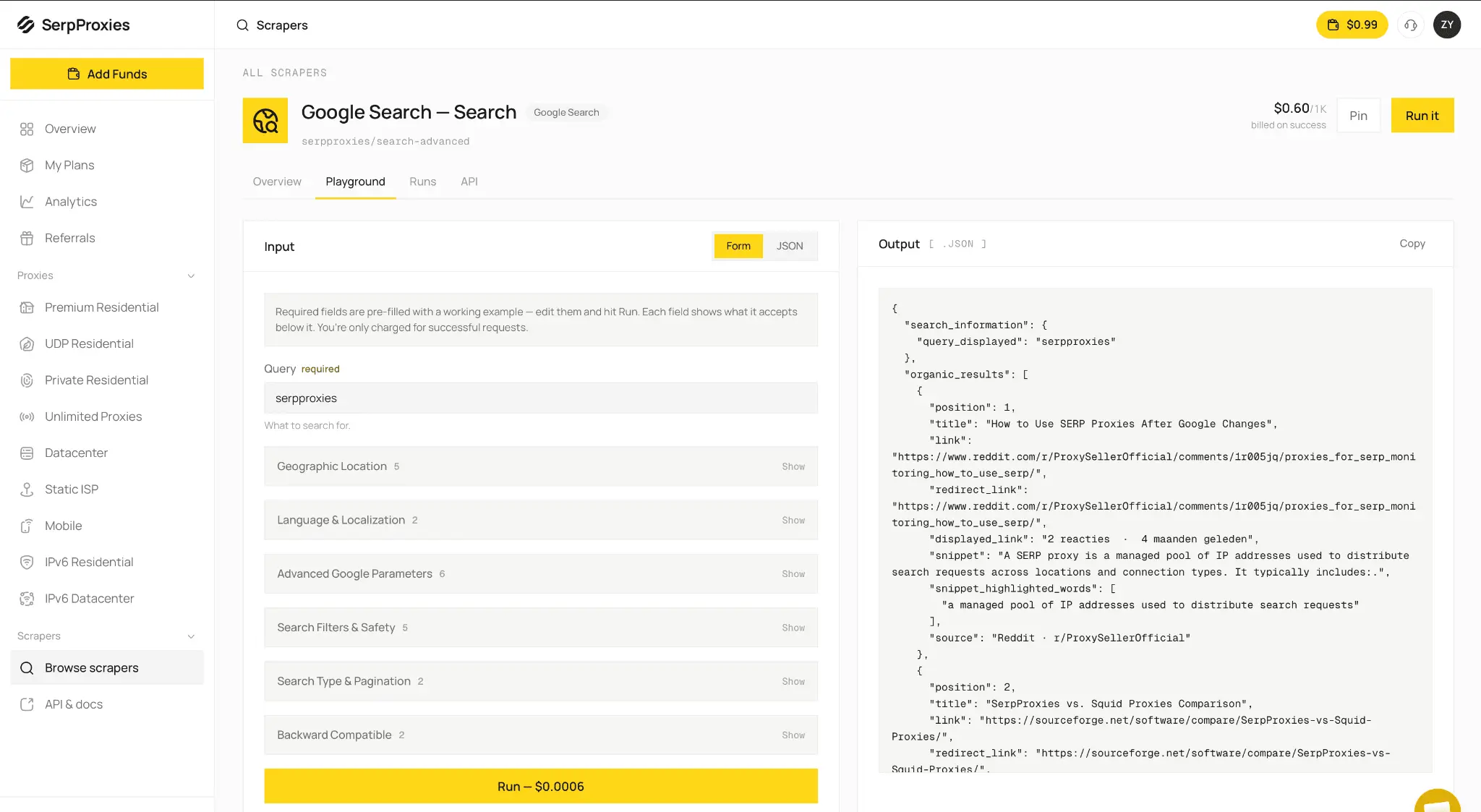The width and height of the screenshot is (1481, 812).
Task: Switch input mode to JSON
Action: [x=790, y=246]
